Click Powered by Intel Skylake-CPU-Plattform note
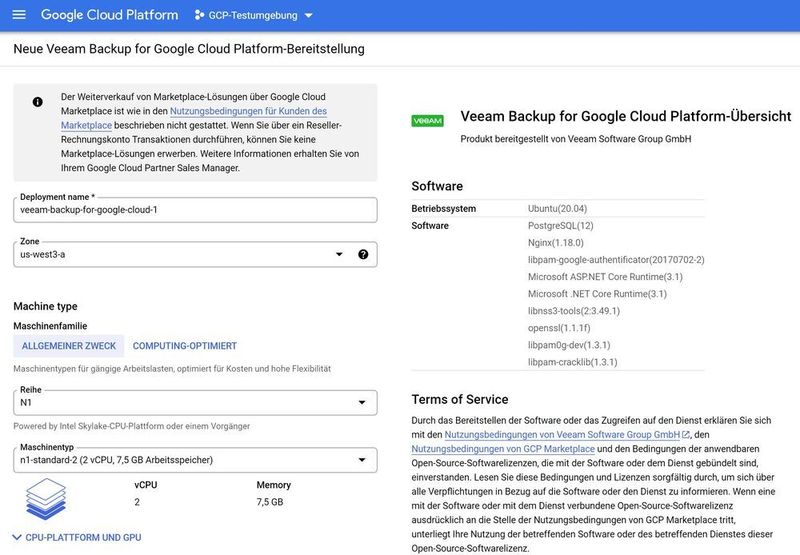 tap(132, 426)
